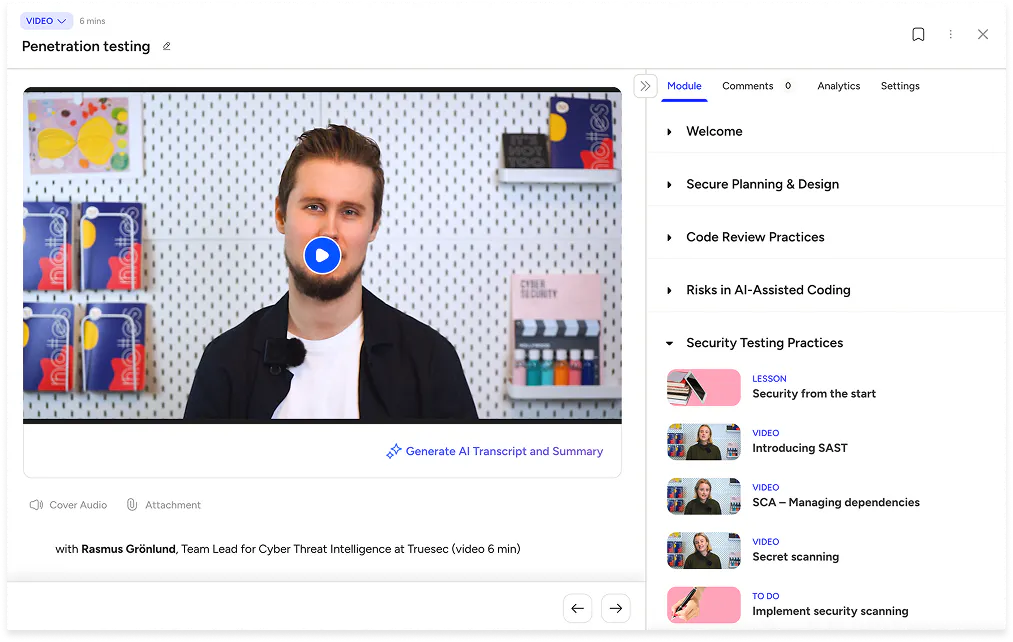Open the Settings tab
This screenshot has height=642, width=1013.
click(x=900, y=86)
